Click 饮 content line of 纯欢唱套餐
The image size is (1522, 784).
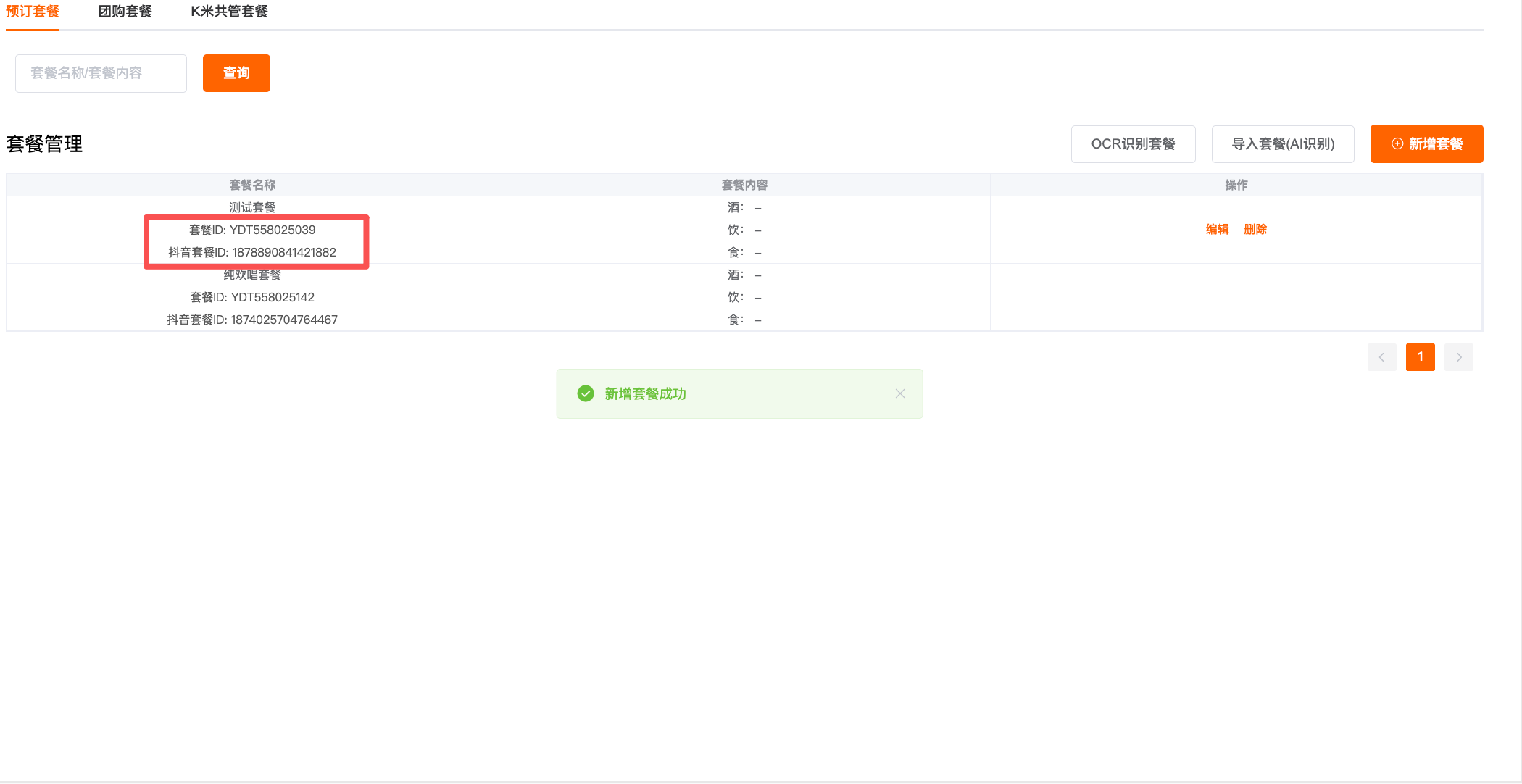[x=744, y=298]
